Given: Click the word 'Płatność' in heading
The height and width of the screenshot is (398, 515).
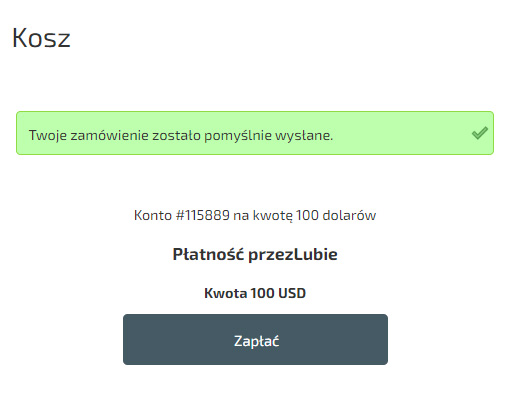Looking at the screenshot, I should (208, 254).
